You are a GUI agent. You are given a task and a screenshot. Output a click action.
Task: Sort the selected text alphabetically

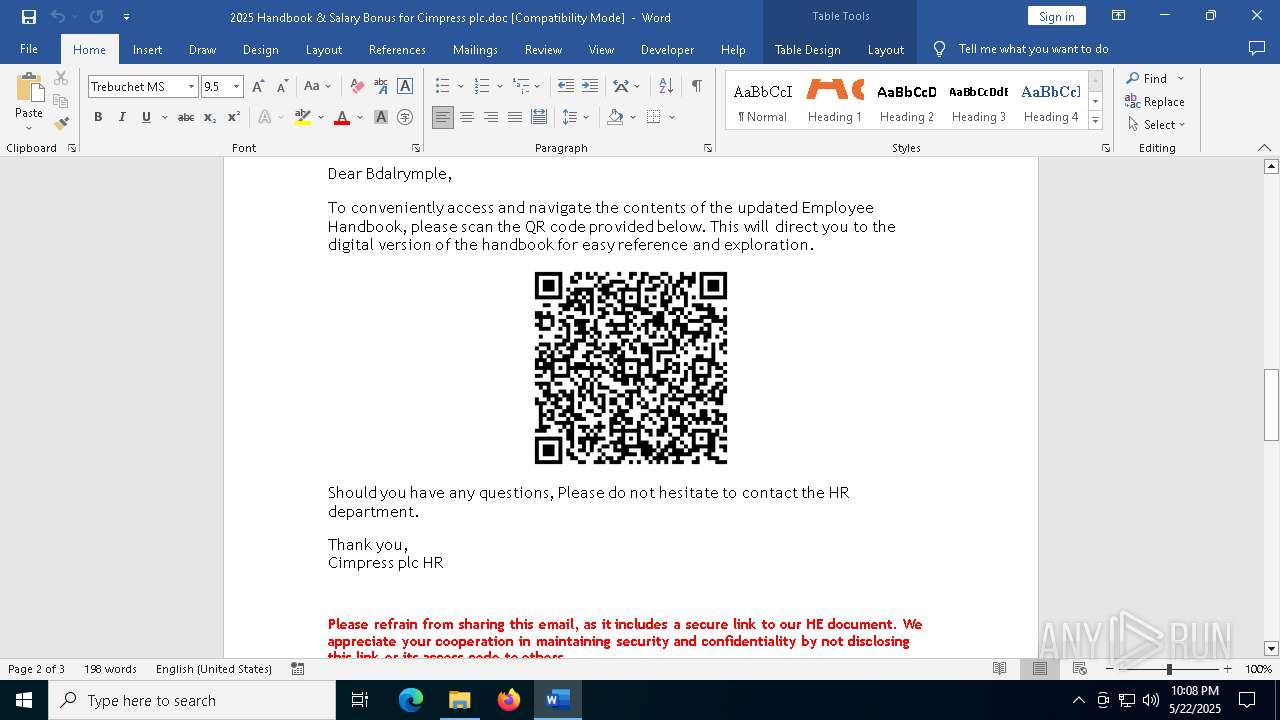[x=666, y=87]
